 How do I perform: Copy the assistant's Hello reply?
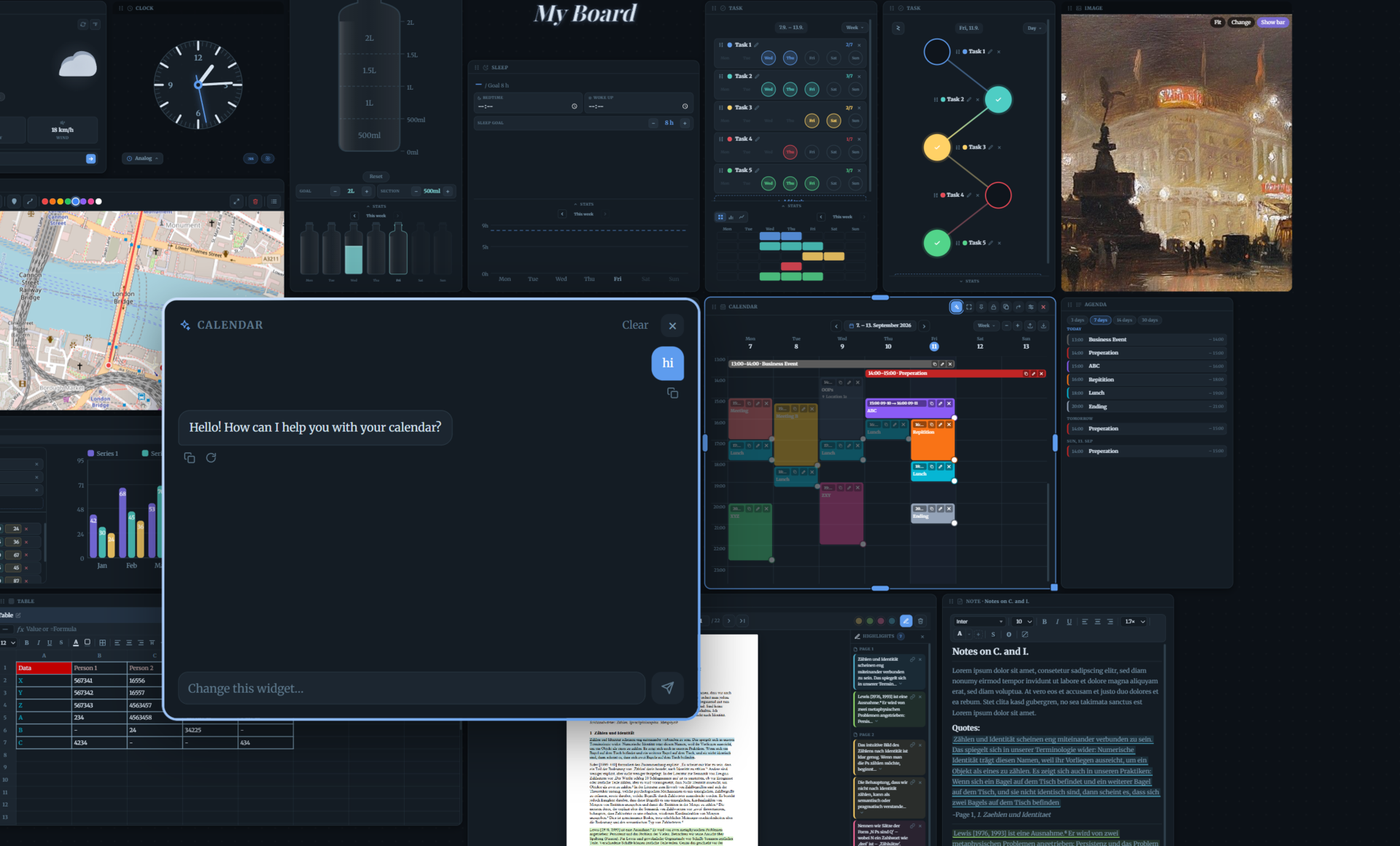[190, 458]
